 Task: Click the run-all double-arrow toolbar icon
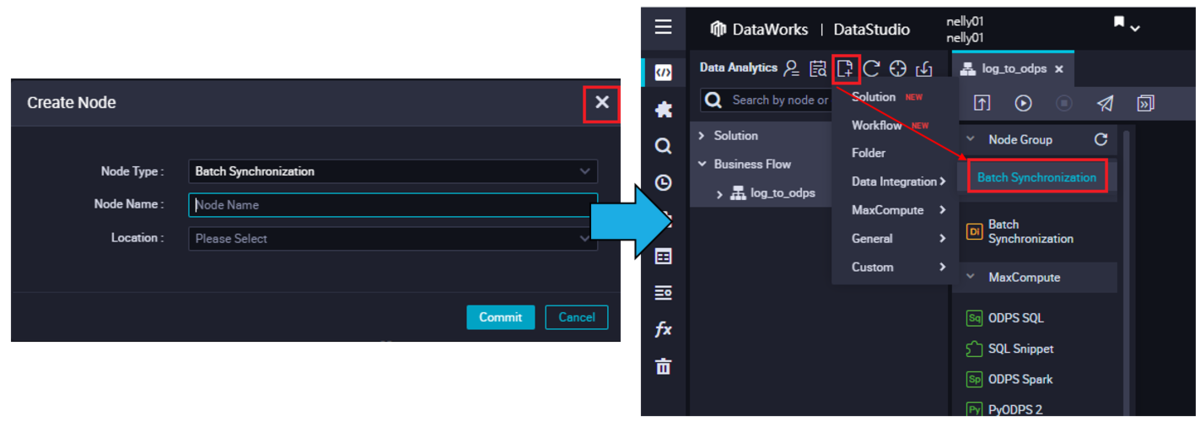tap(1146, 103)
